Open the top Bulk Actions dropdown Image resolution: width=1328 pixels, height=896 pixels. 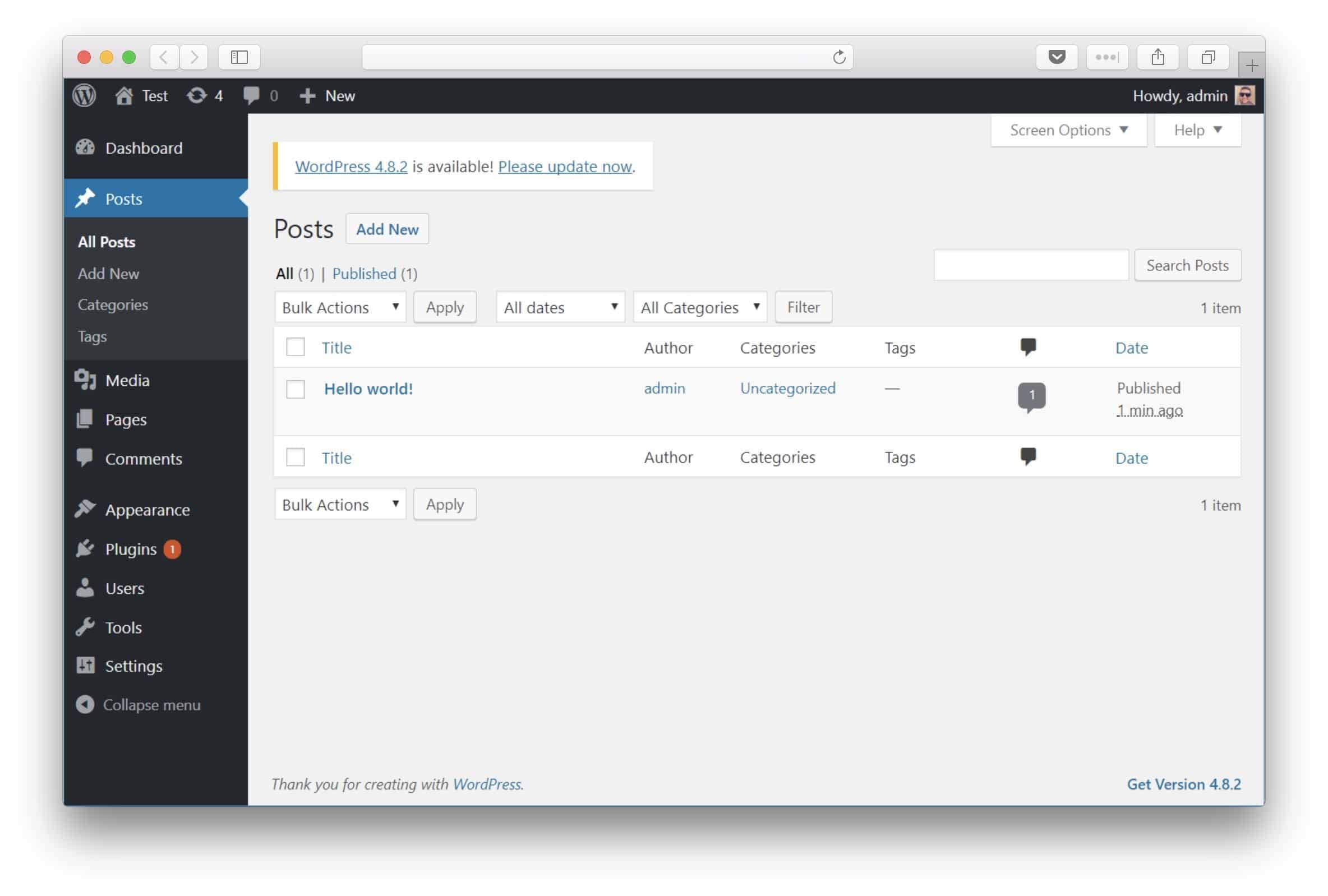(340, 307)
